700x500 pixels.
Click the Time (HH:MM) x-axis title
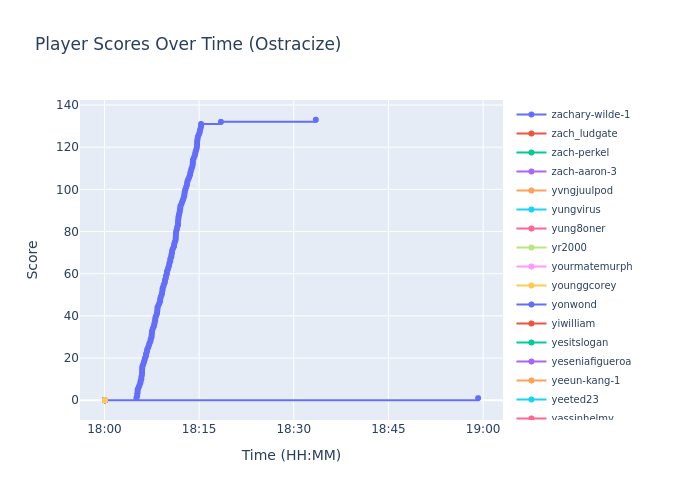click(x=291, y=456)
